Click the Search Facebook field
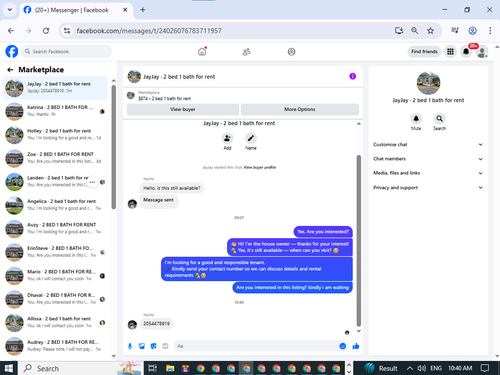The height and width of the screenshot is (375, 500). point(67,52)
